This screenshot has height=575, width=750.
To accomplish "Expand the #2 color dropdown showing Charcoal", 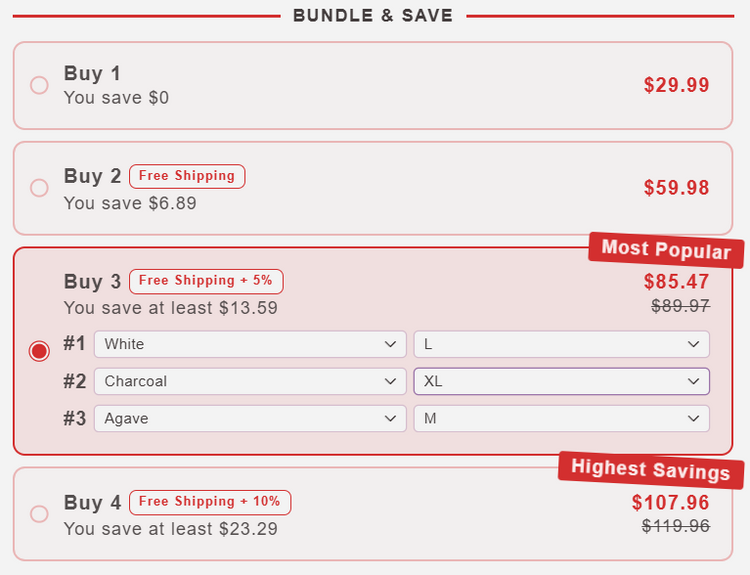I will (250, 381).
